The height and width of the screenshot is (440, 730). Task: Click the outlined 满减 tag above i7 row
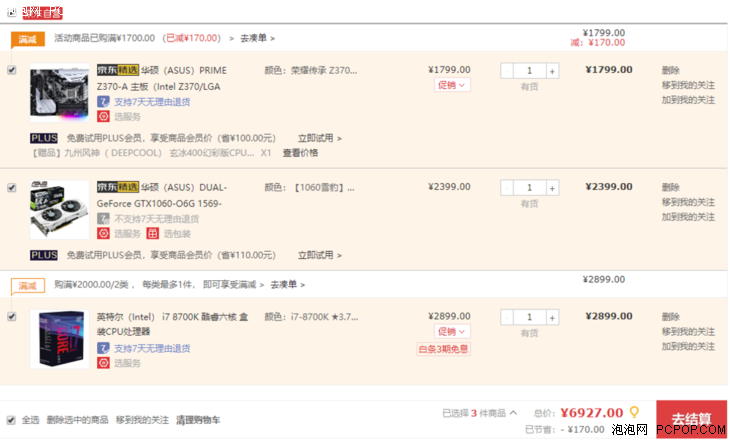[x=27, y=285]
